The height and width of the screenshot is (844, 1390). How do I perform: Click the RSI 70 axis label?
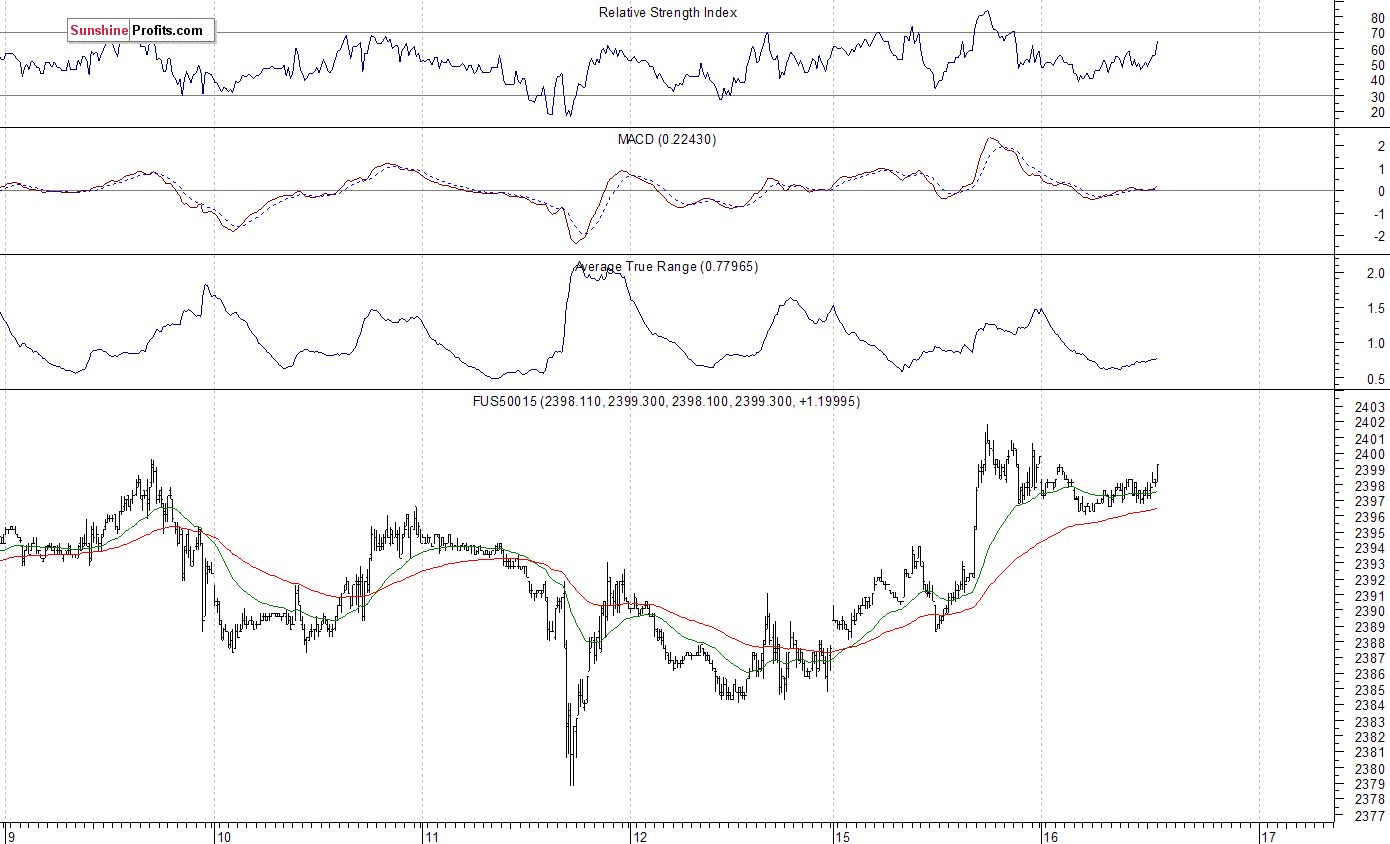(x=1378, y=34)
